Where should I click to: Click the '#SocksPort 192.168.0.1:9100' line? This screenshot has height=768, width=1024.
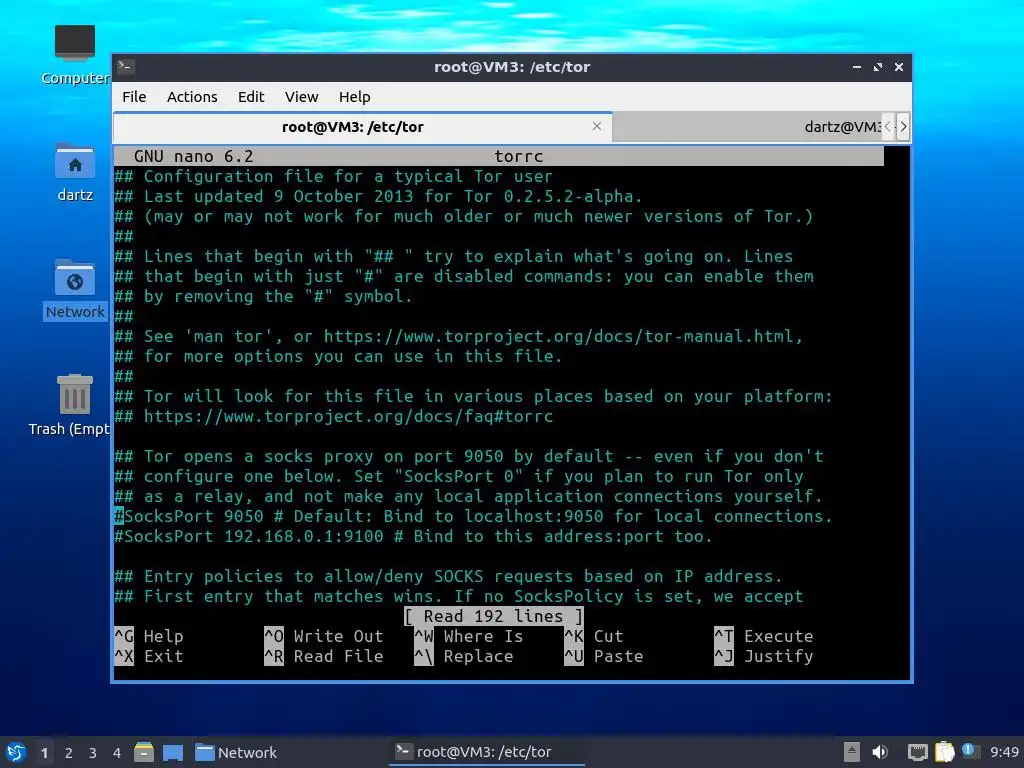413,536
